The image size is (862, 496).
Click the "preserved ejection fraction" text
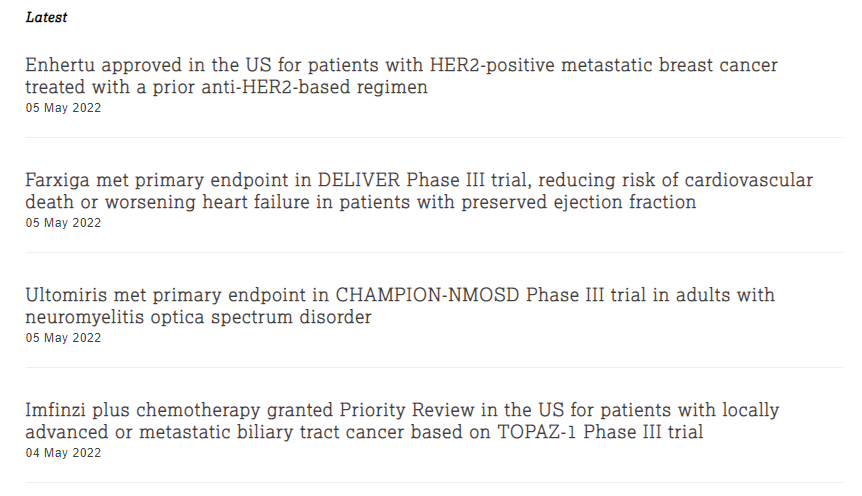point(579,202)
